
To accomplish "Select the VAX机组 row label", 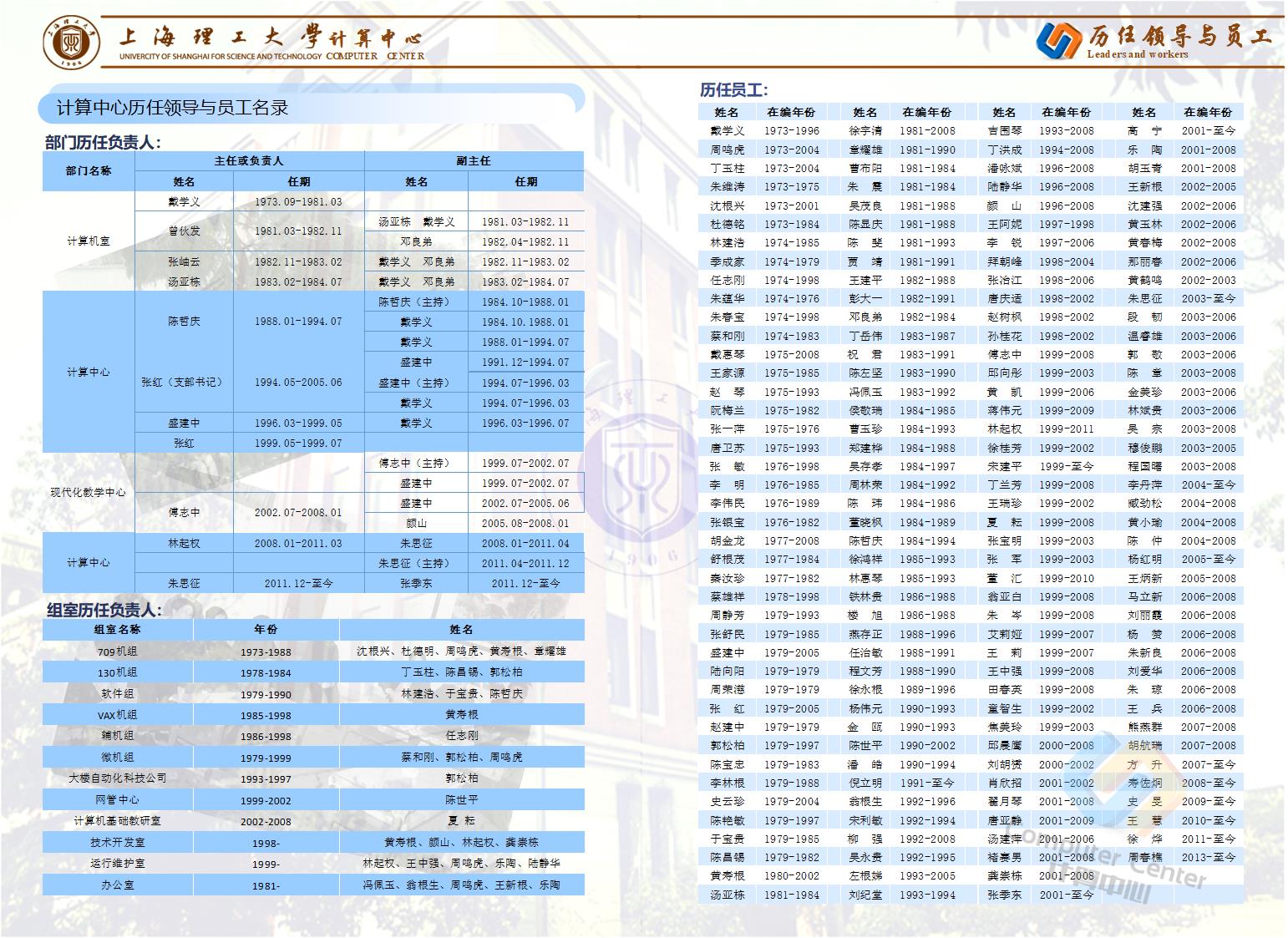I will 117,715.
